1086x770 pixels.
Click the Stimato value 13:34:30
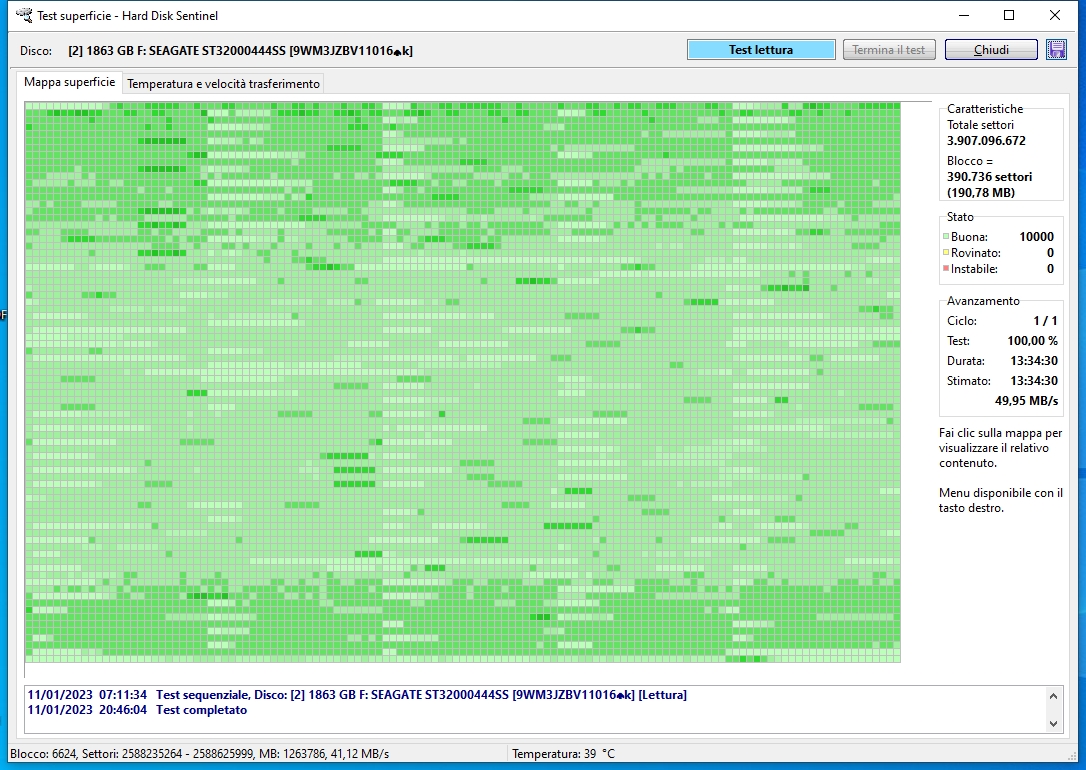point(1034,381)
